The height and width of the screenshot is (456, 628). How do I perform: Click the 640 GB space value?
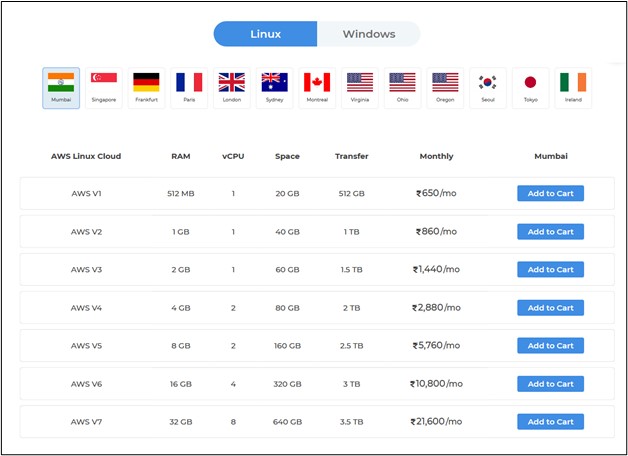coord(287,422)
